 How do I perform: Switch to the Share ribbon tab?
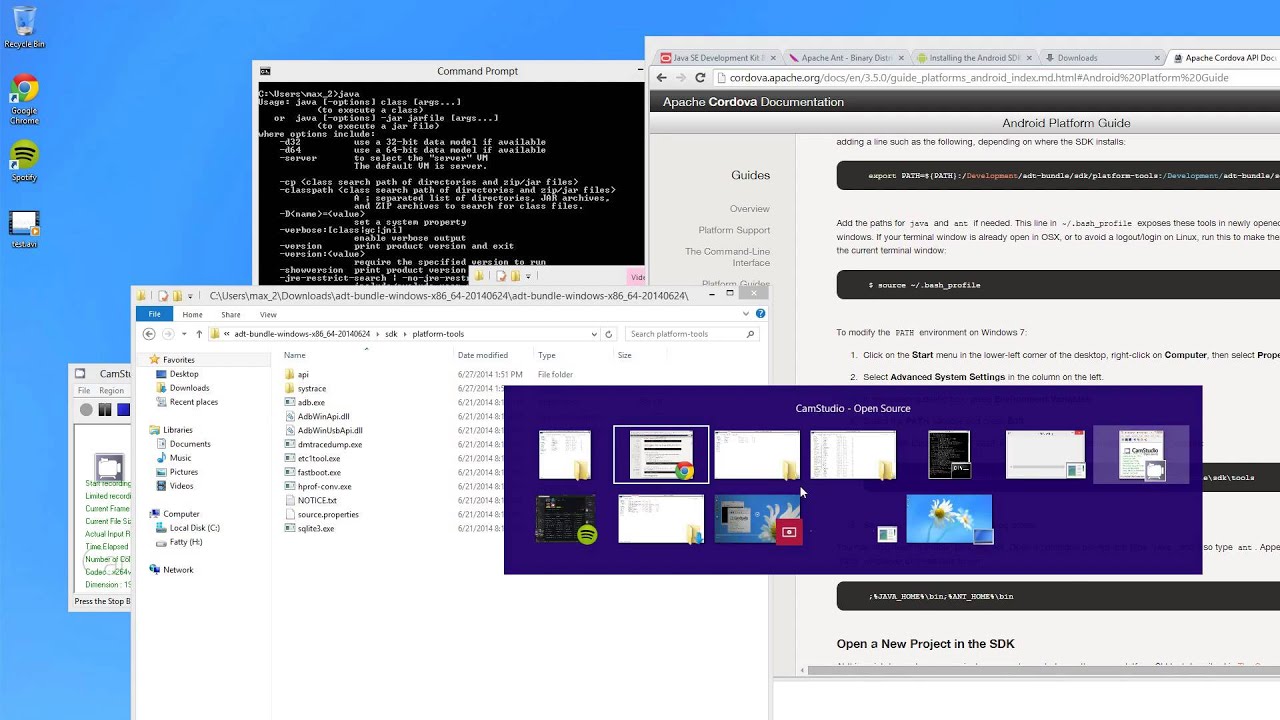tap(230, 314)
